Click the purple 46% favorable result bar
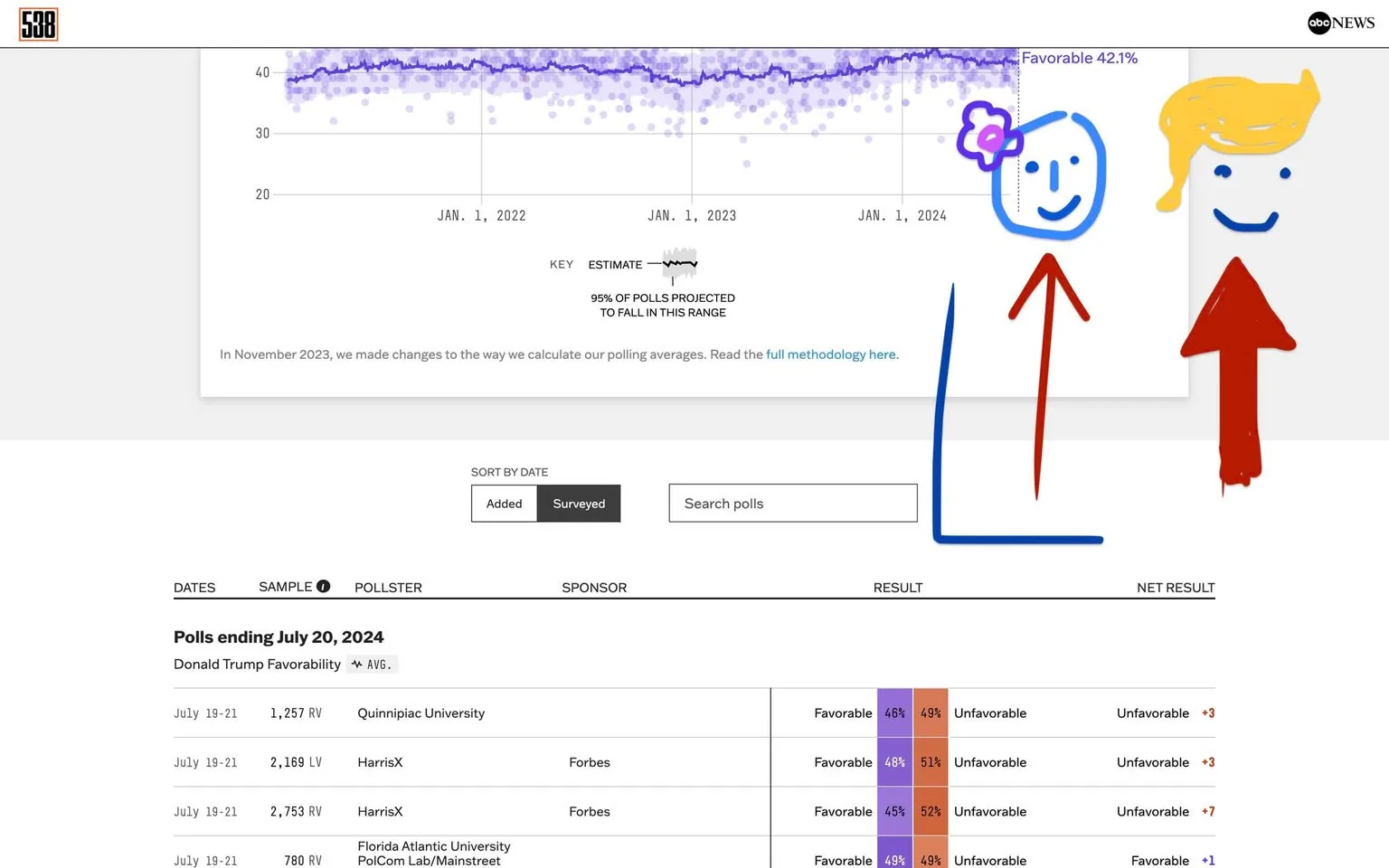 pyautogui.click(x=893, y=712)
